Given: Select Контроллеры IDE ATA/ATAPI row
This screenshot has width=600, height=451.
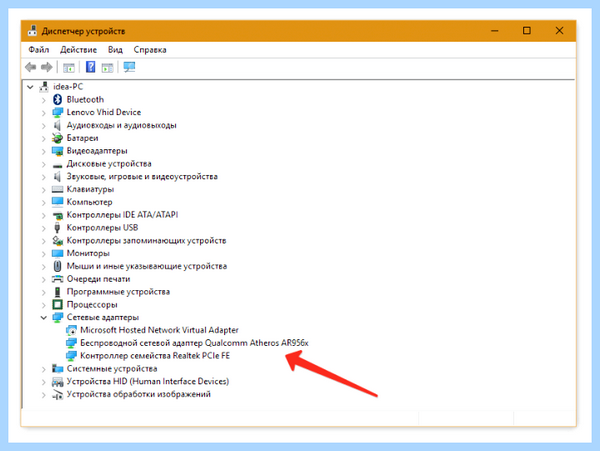Looking at the screenshot, I should (x=122, y=215).
